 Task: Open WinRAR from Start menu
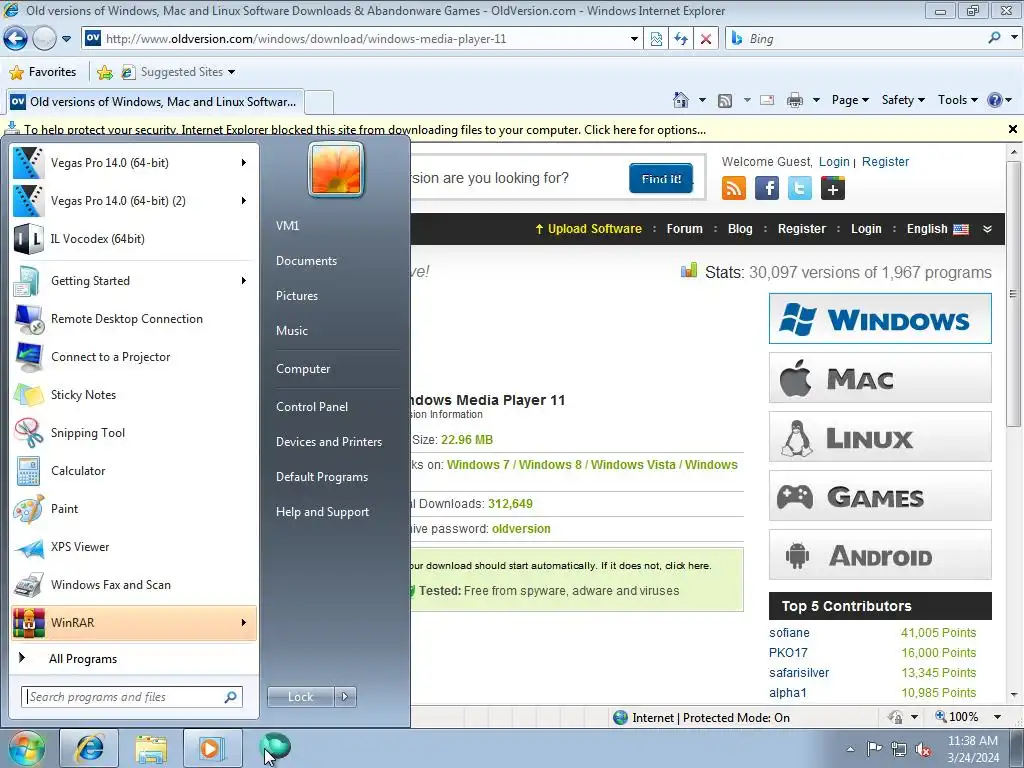point(134,622)
